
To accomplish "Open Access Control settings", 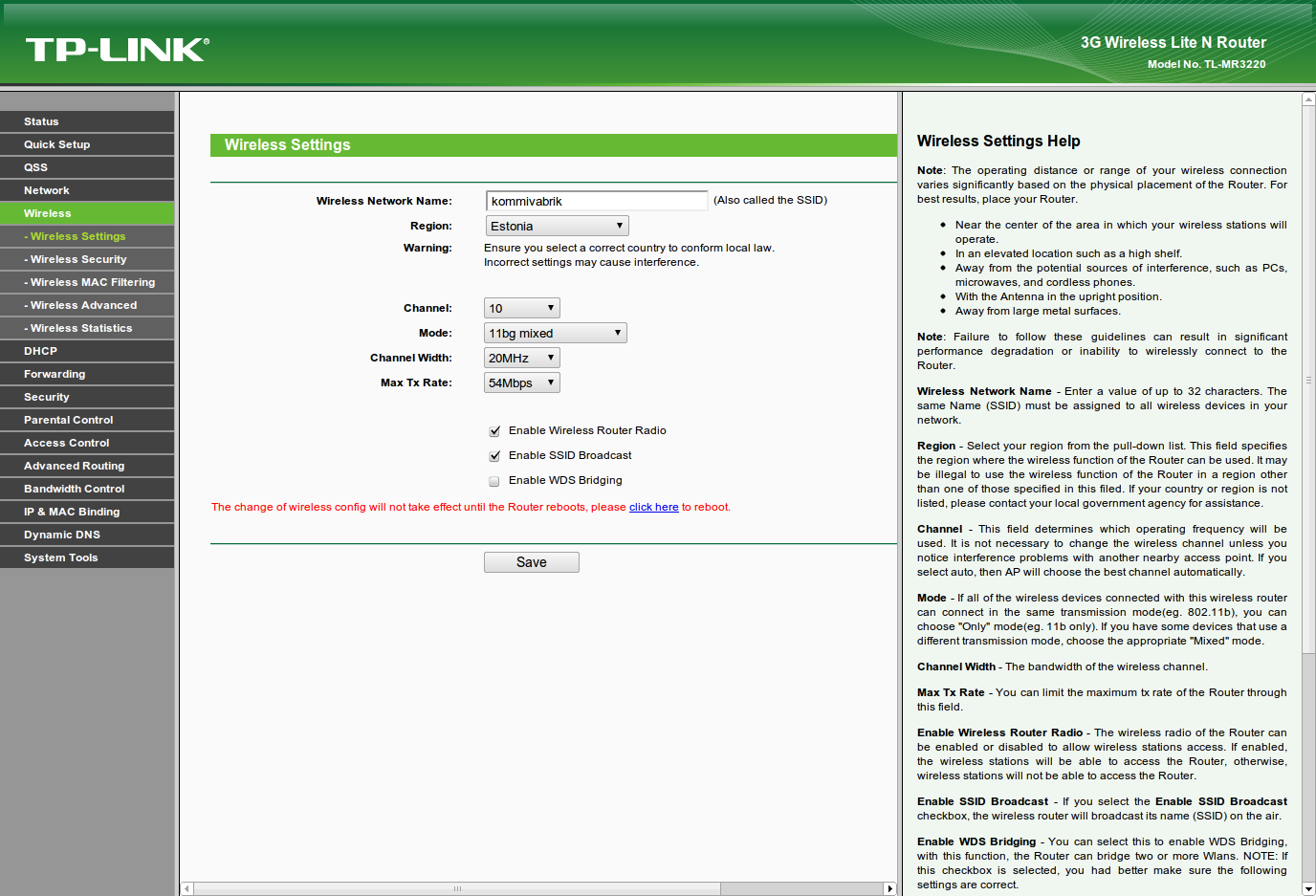I will click(x=87, y=443).
